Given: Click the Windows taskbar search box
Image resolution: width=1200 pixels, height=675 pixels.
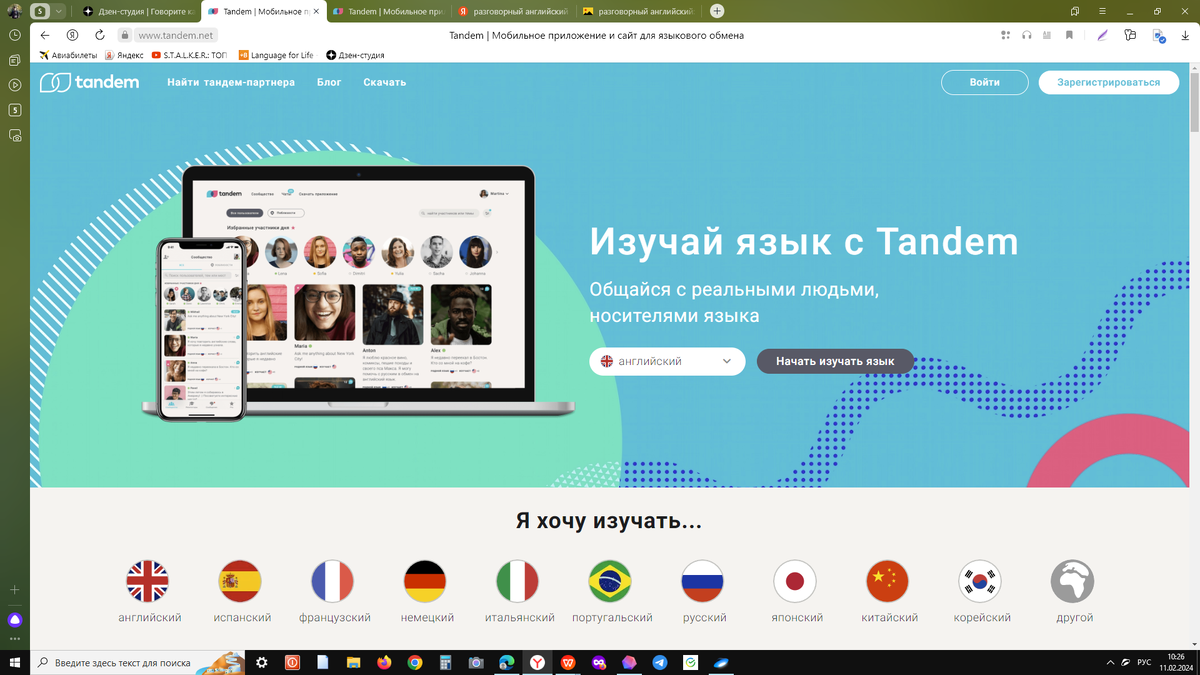Looking at the screenshot, I should click(137, 662).
